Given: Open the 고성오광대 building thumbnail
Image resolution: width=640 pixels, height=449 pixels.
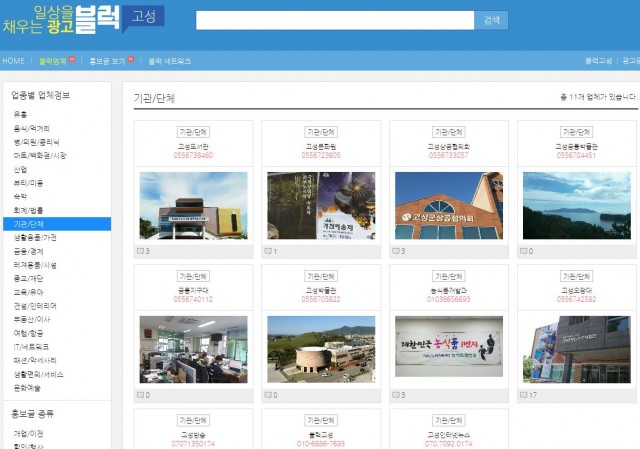Looking at the screenshot, I should [577, 349].
